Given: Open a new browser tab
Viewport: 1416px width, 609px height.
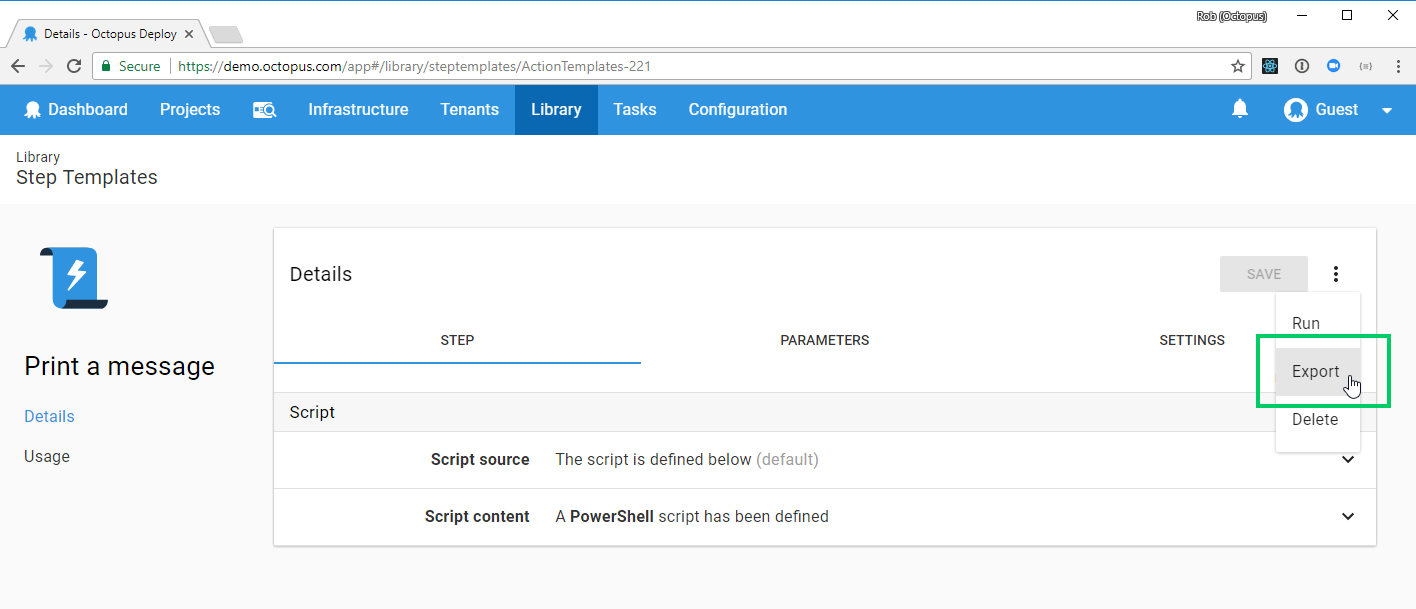Looking at the screenshot, I should 226,35.
